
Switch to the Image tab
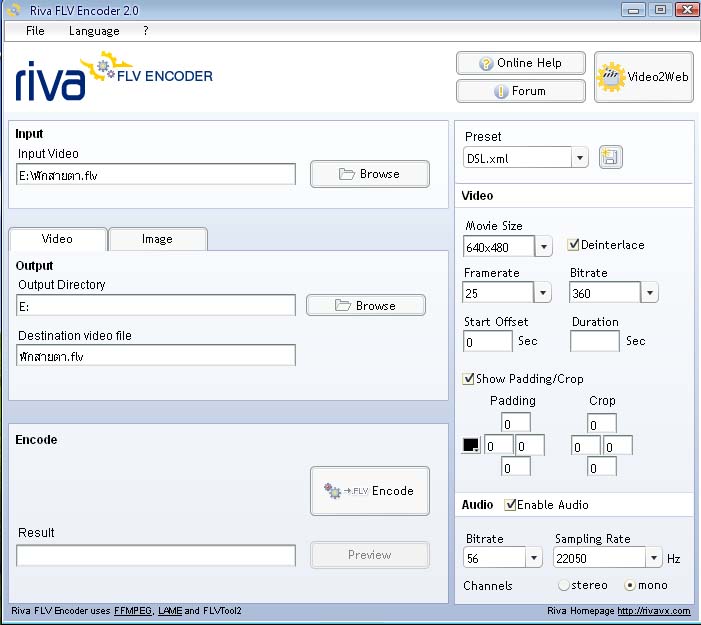click(x=157, y=239)
